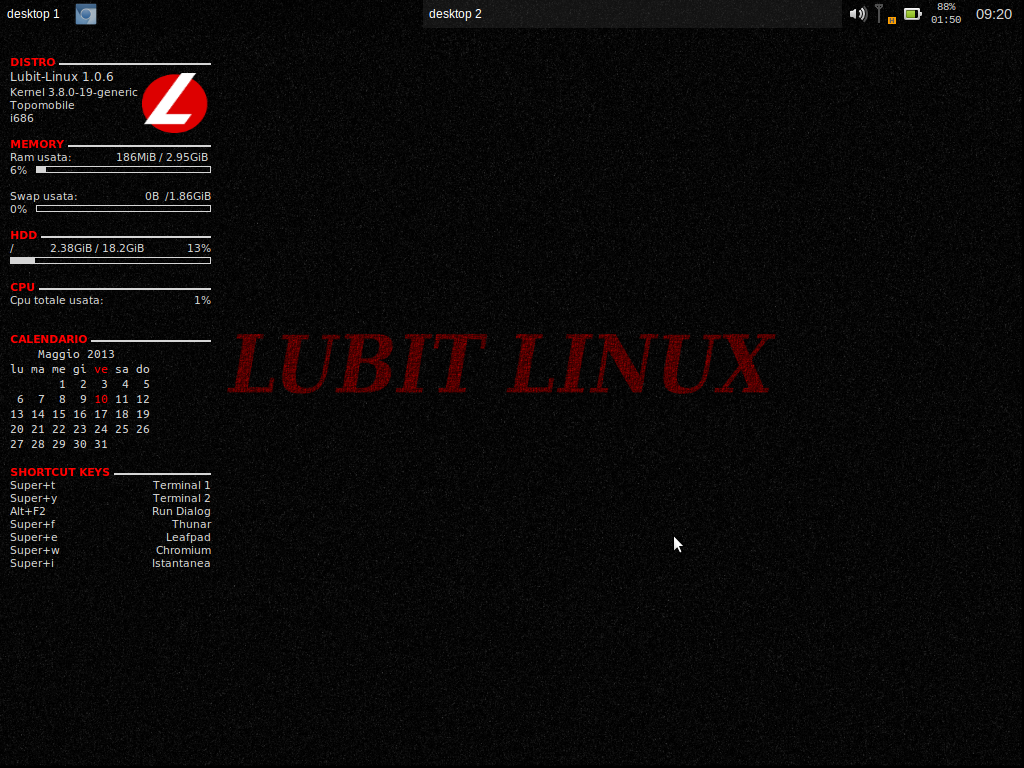
Task: Click the Thunar shortcut entry
Action: pyautogui.click(x=191, y=524)
